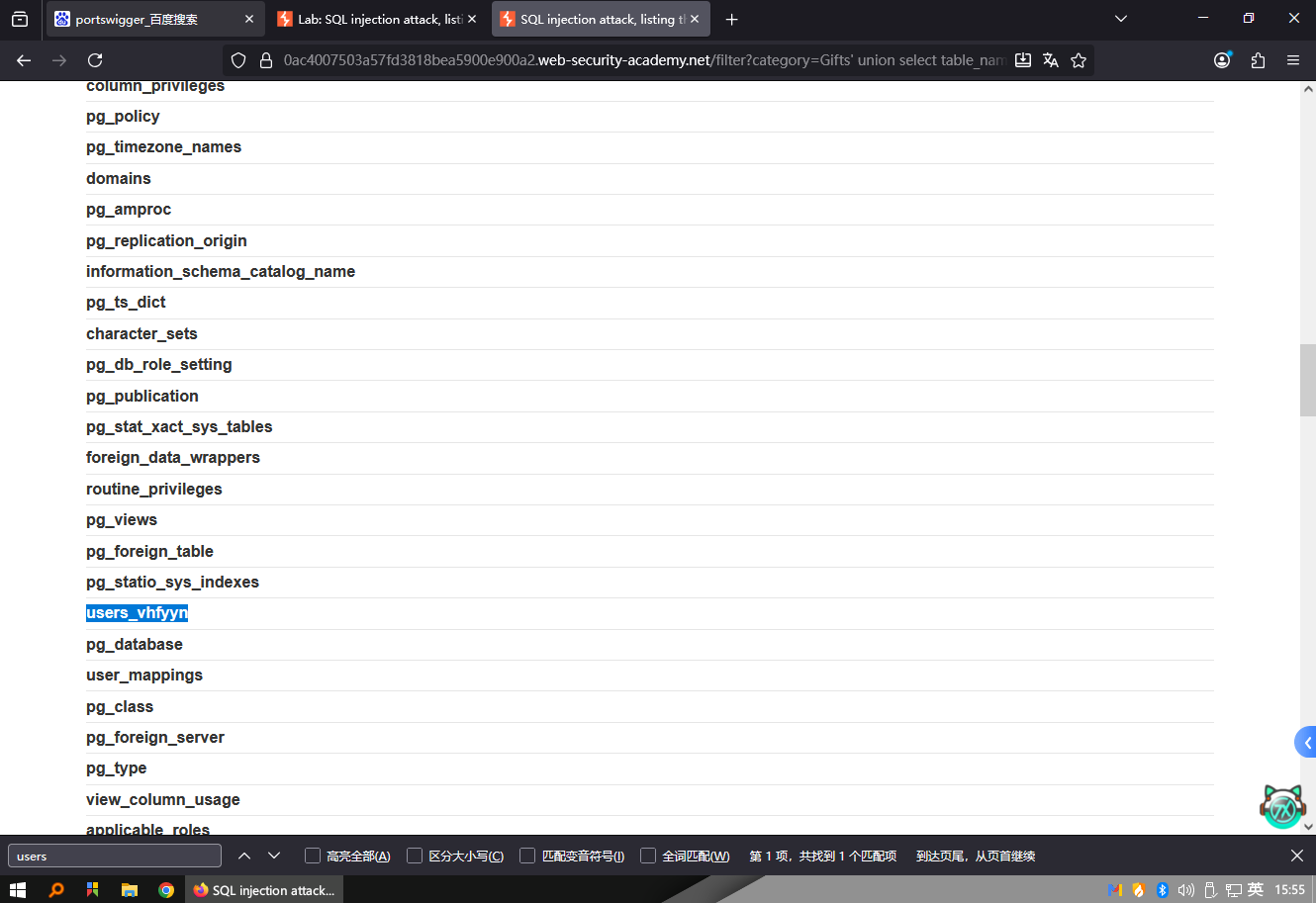1316x903 pixels.
Task: Click the character_sets row
Action: click(x=649, y=334)
